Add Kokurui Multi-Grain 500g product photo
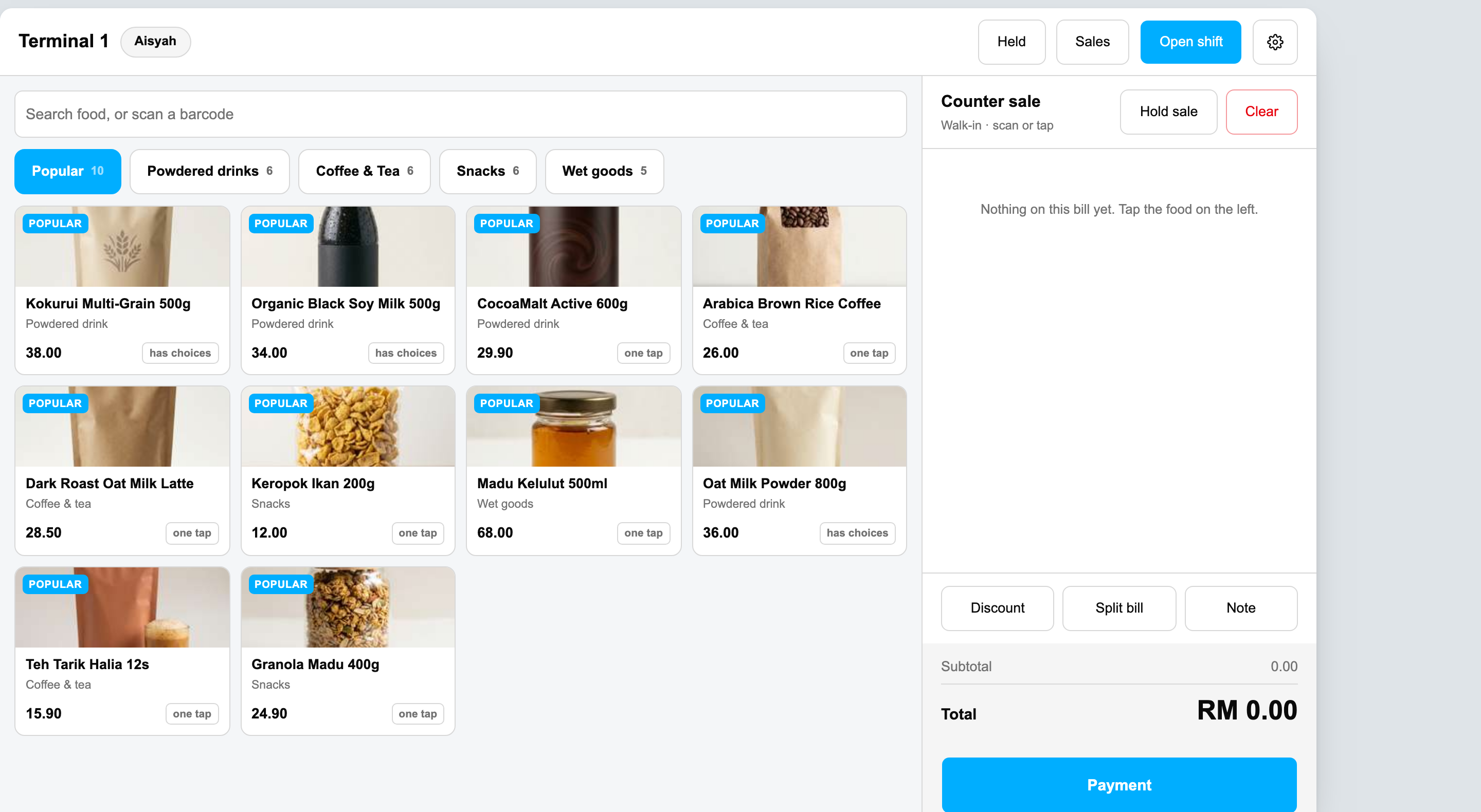This screenshot has height=812, width=1481. [122, 247]
